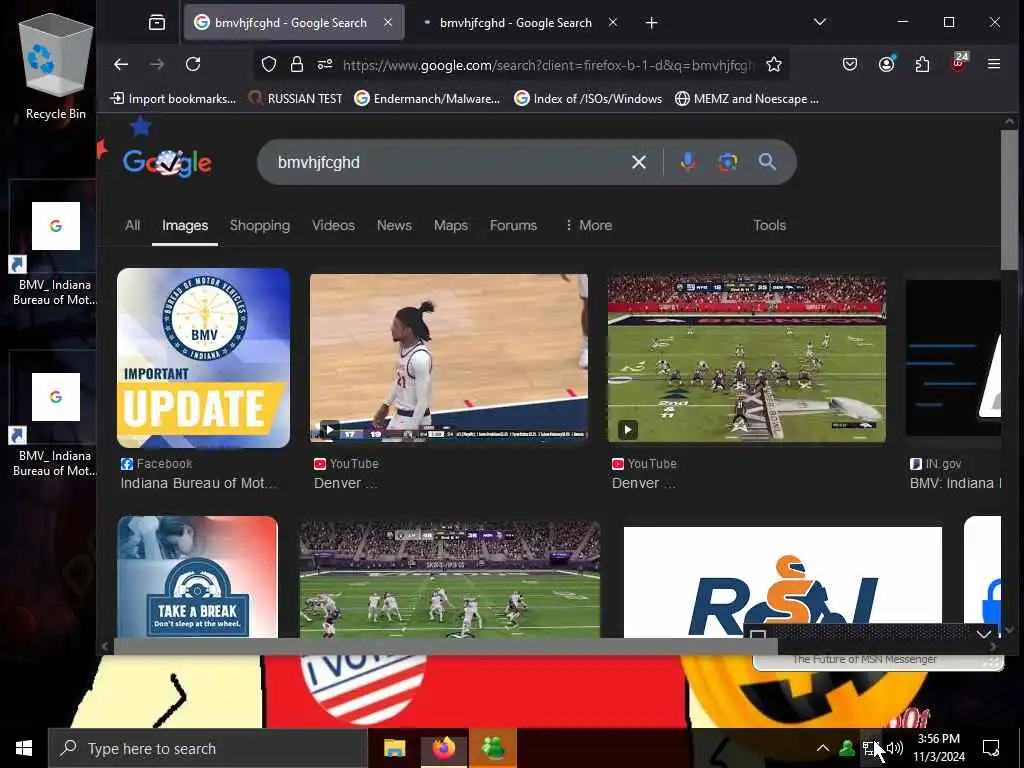This screenshot has height=768, width=1024.
Task: Select the second bmvhjfcghd browser tab
Action: click(x=516, y=23)
